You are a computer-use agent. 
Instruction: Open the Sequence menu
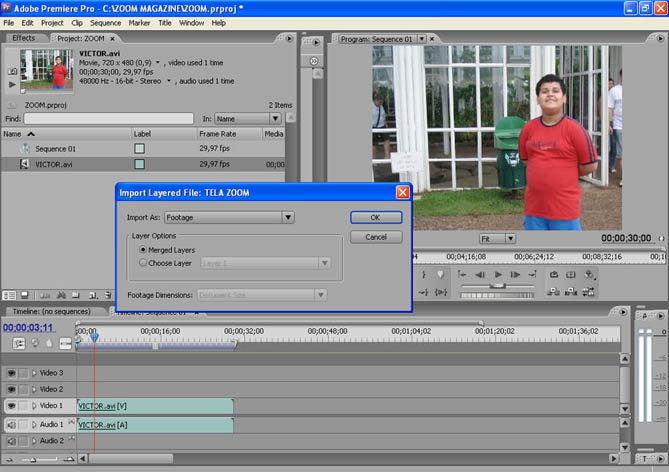[x=105, y=22]
